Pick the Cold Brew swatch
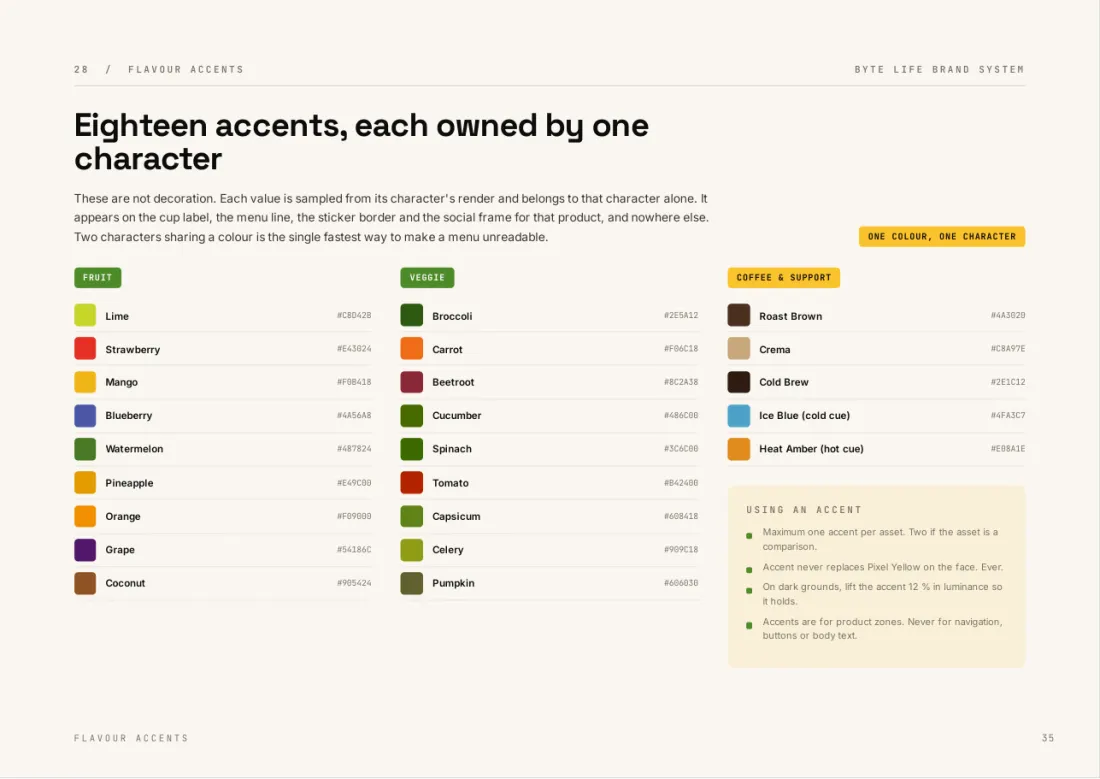Viewport: 1100px width, 779px height. [739, 382]
